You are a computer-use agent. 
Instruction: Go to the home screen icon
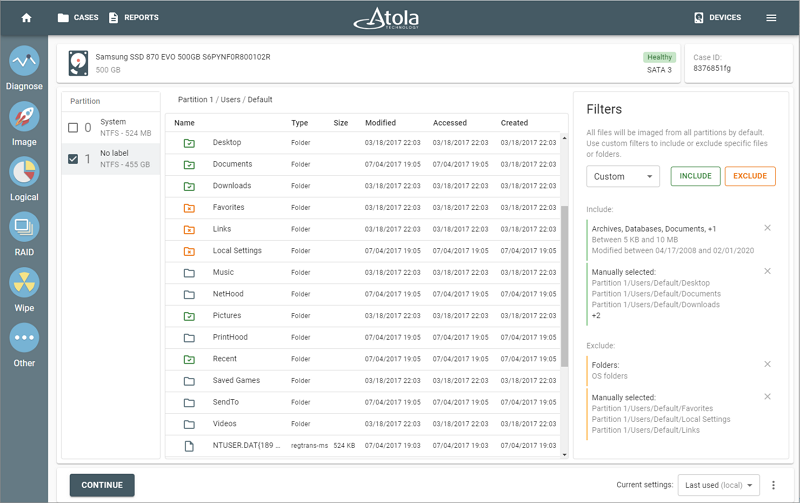pyautogui.click(x=27, y=18)
